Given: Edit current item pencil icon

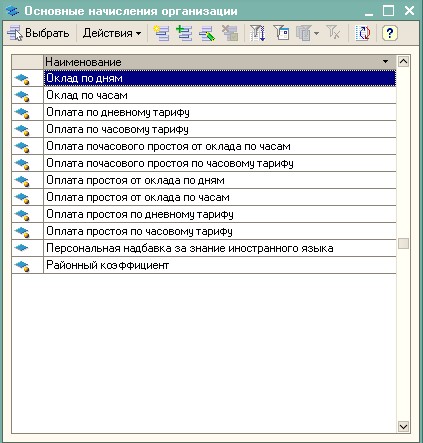Looking at the screenshot, I should 207,33.
